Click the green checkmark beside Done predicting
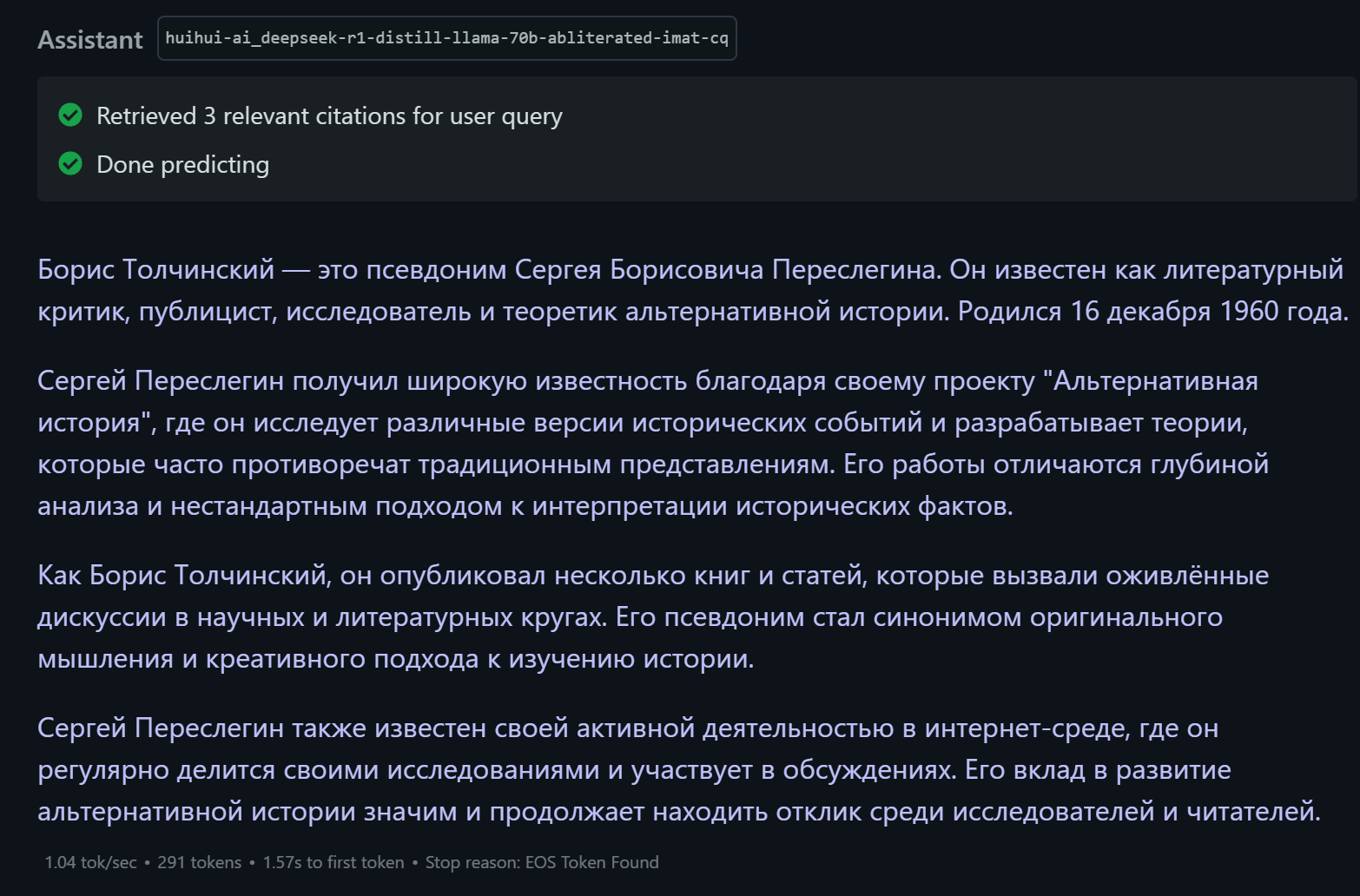 70,164
